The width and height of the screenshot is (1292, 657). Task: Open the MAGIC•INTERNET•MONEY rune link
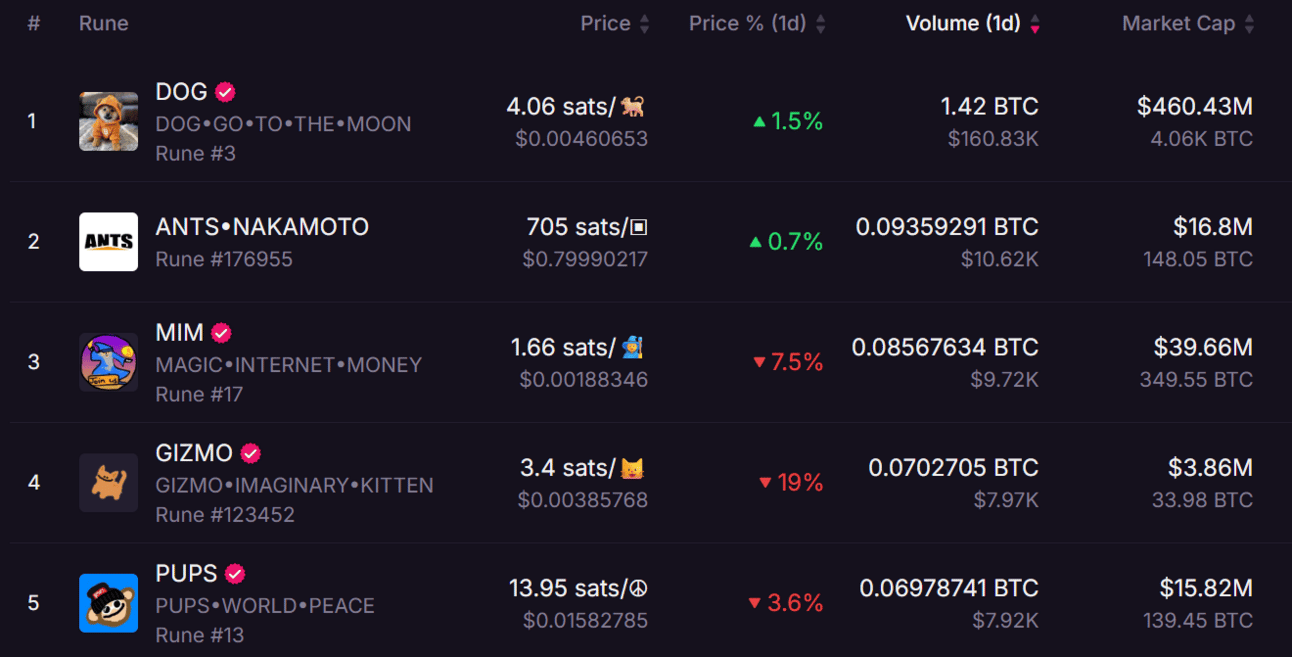[x=288, y=365]
